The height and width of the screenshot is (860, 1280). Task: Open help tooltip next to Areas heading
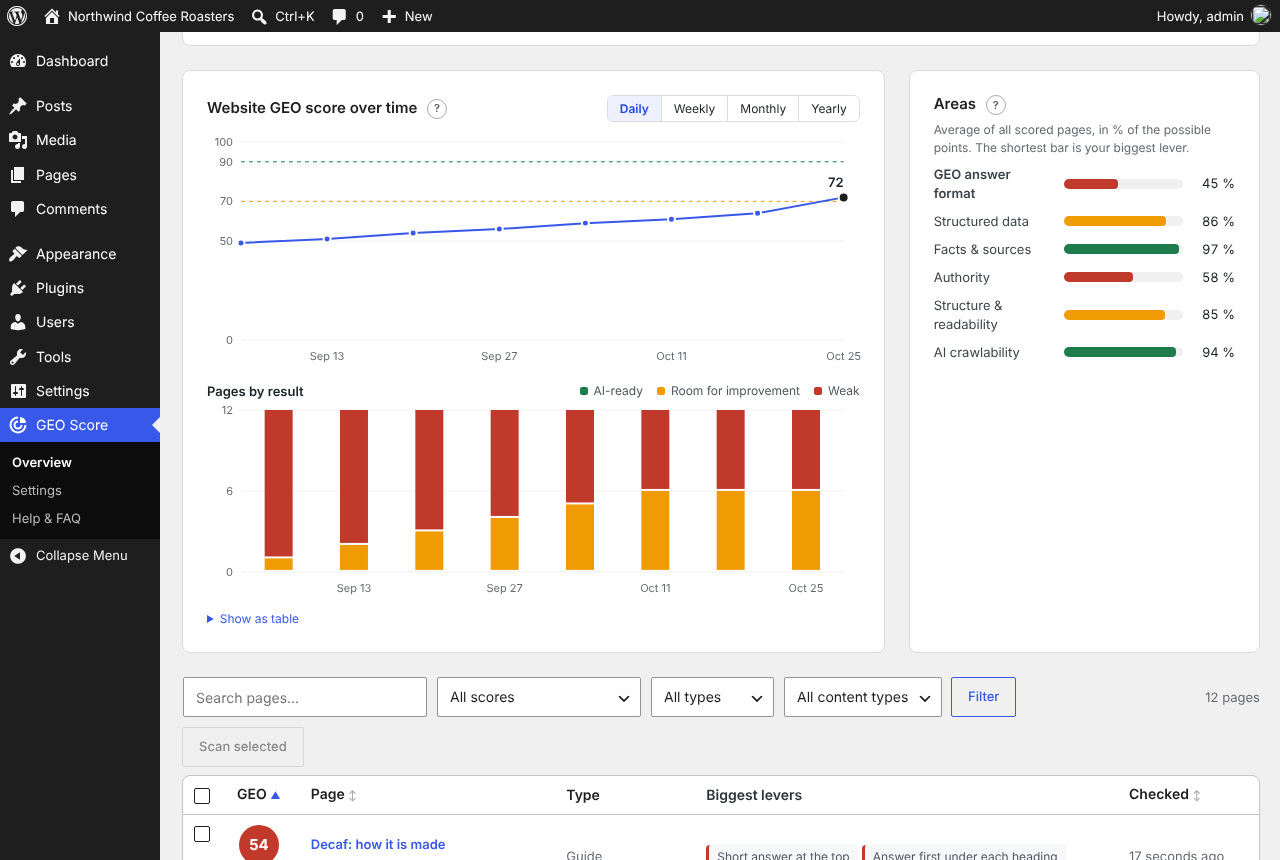(996, 105)
